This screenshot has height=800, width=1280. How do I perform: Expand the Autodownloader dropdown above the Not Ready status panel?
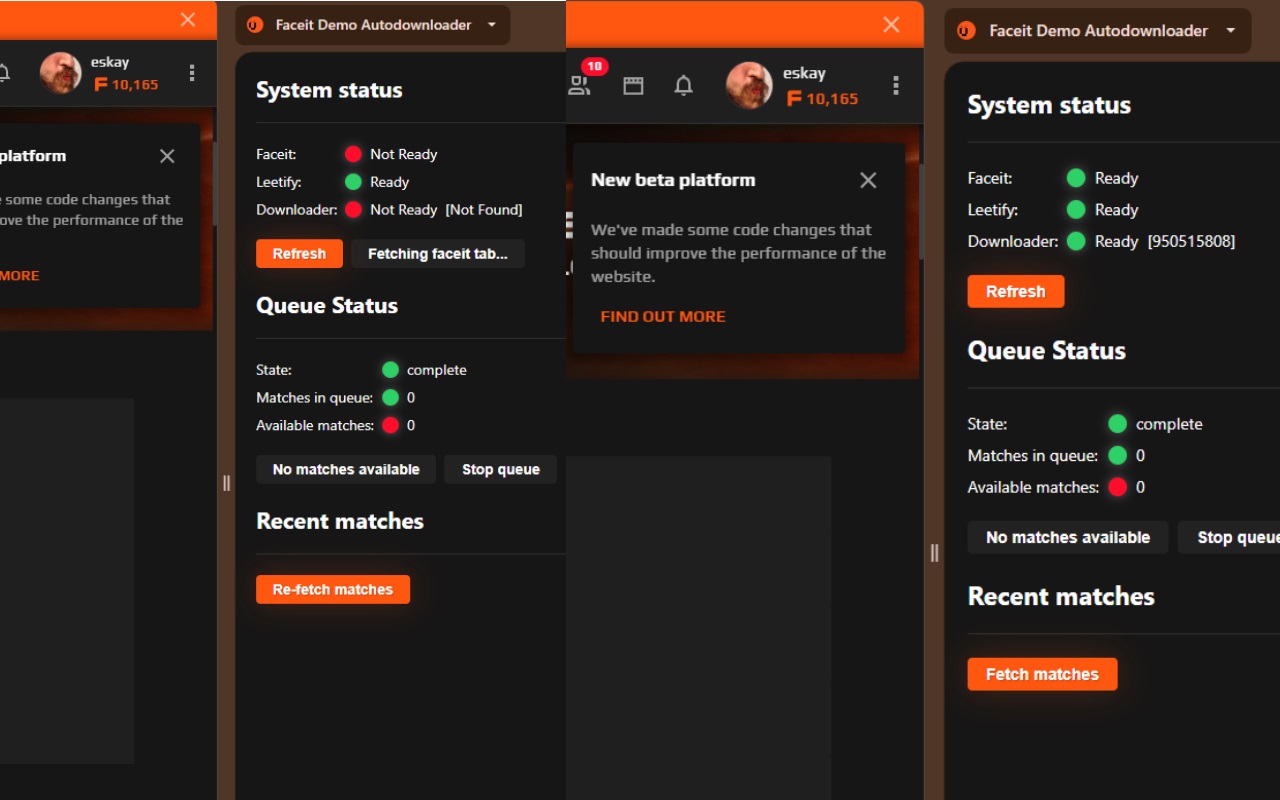click(x=373, y=25)
